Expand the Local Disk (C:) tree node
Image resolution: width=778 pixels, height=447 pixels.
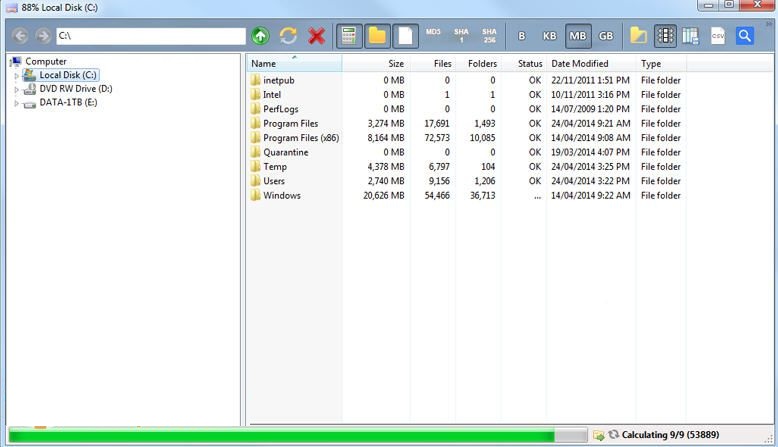point(16,76)
